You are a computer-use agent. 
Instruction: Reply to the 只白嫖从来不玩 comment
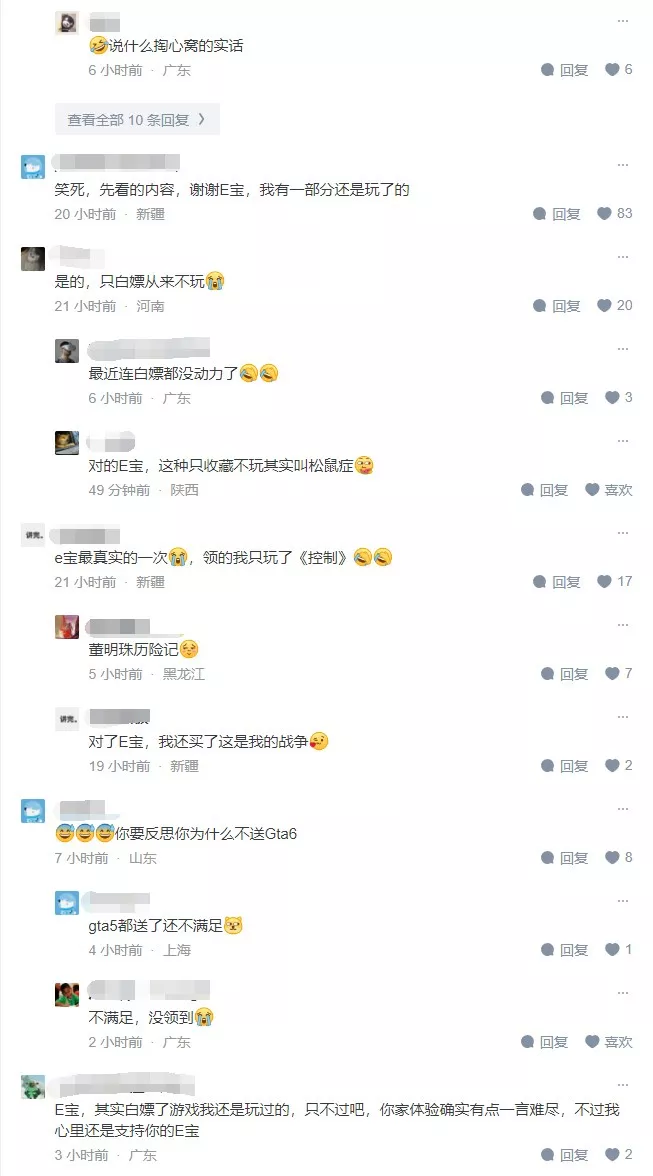[x=557, y=306]
